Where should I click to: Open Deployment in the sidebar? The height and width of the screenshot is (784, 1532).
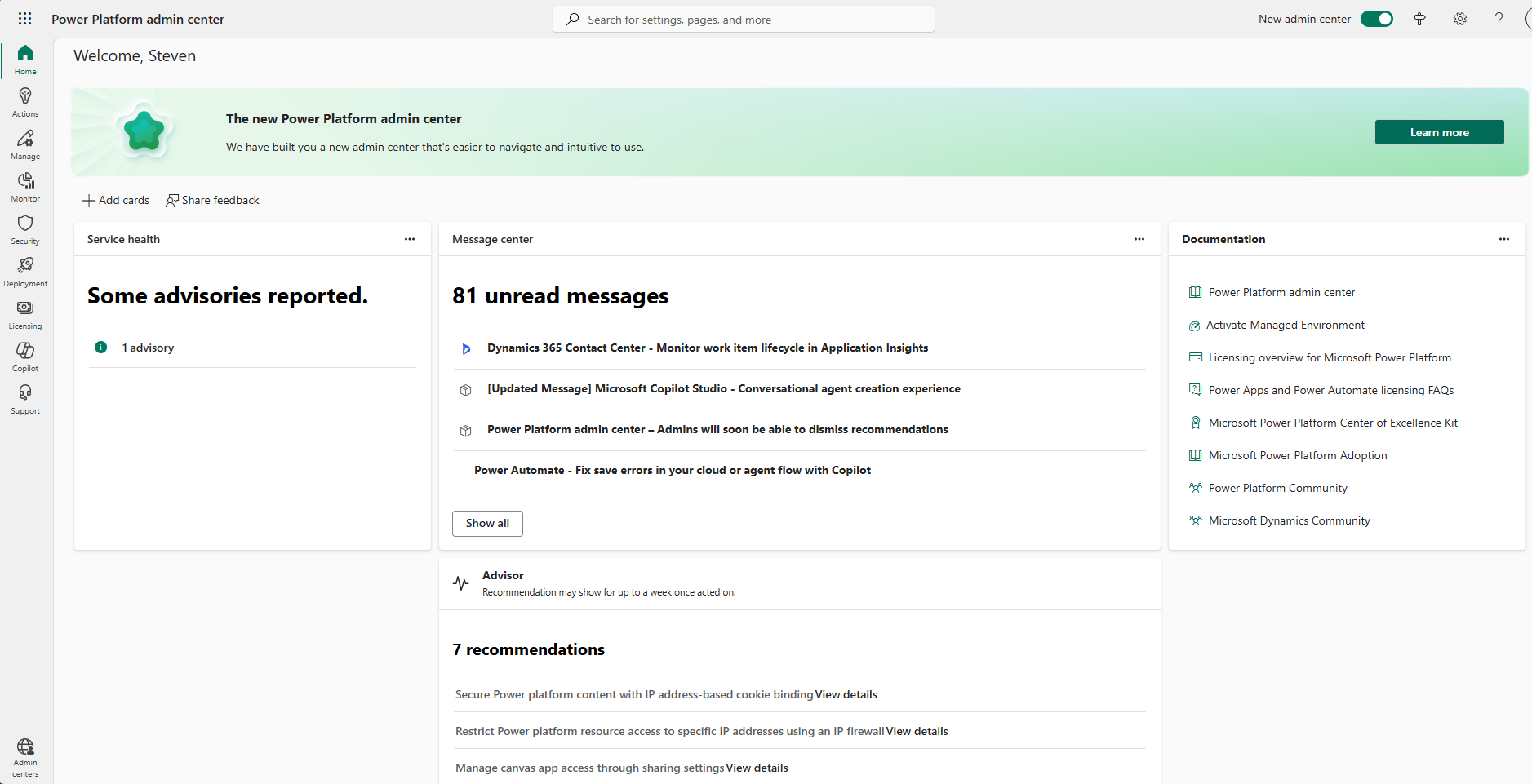point(25,272)
